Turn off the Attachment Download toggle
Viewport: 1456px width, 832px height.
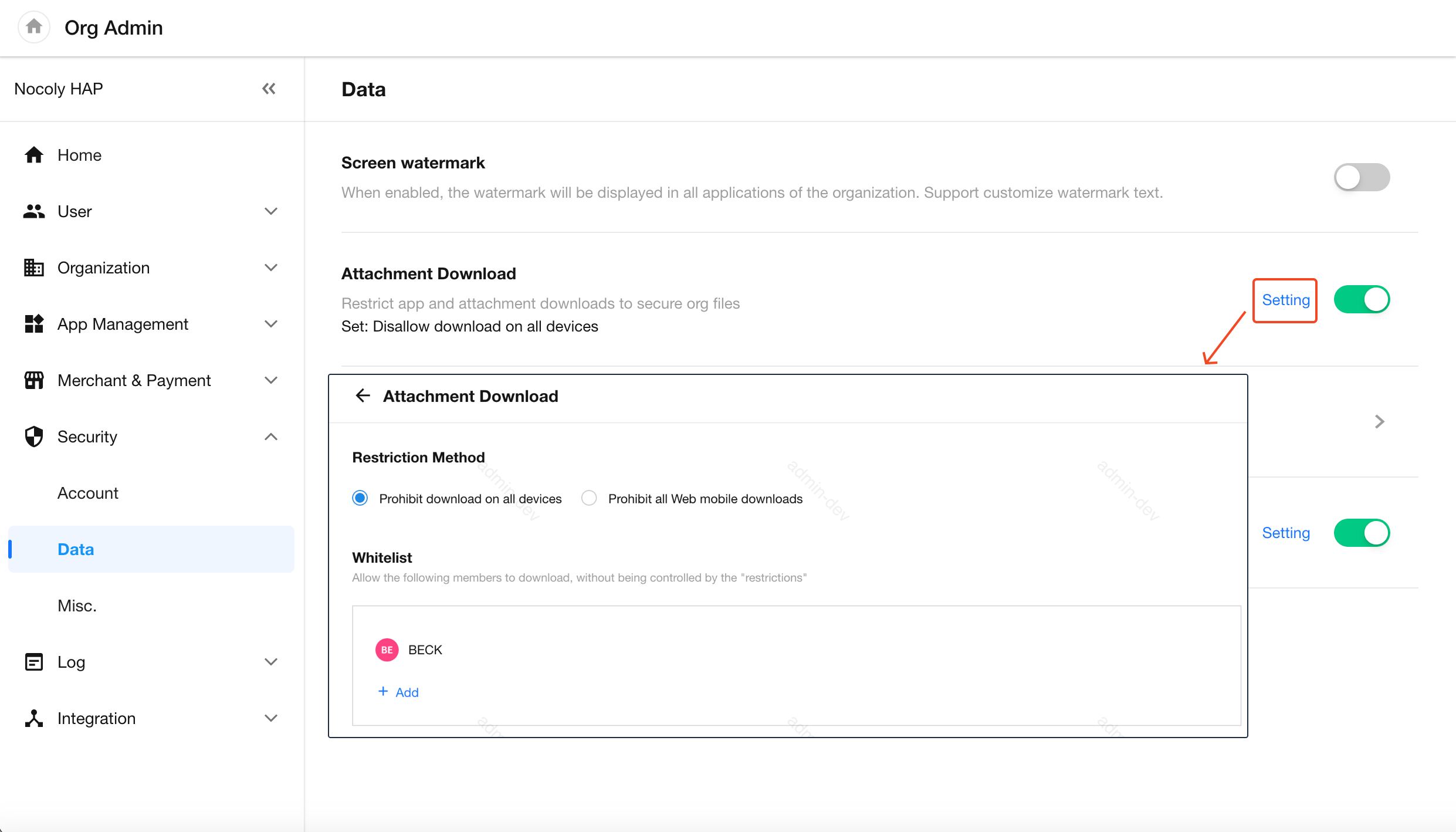[1361, 300]
